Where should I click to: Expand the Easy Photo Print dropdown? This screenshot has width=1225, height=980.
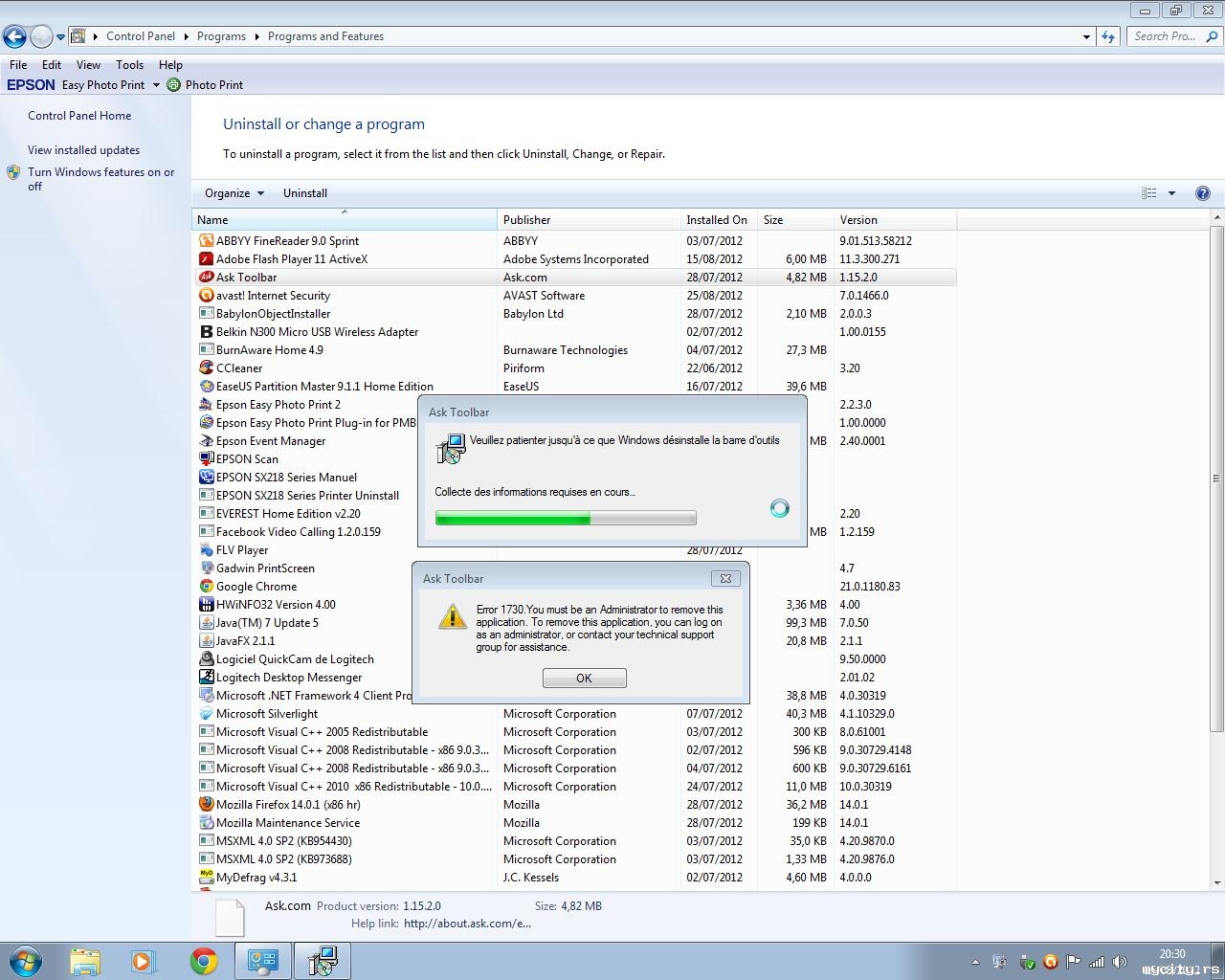(x=156, y=85)
